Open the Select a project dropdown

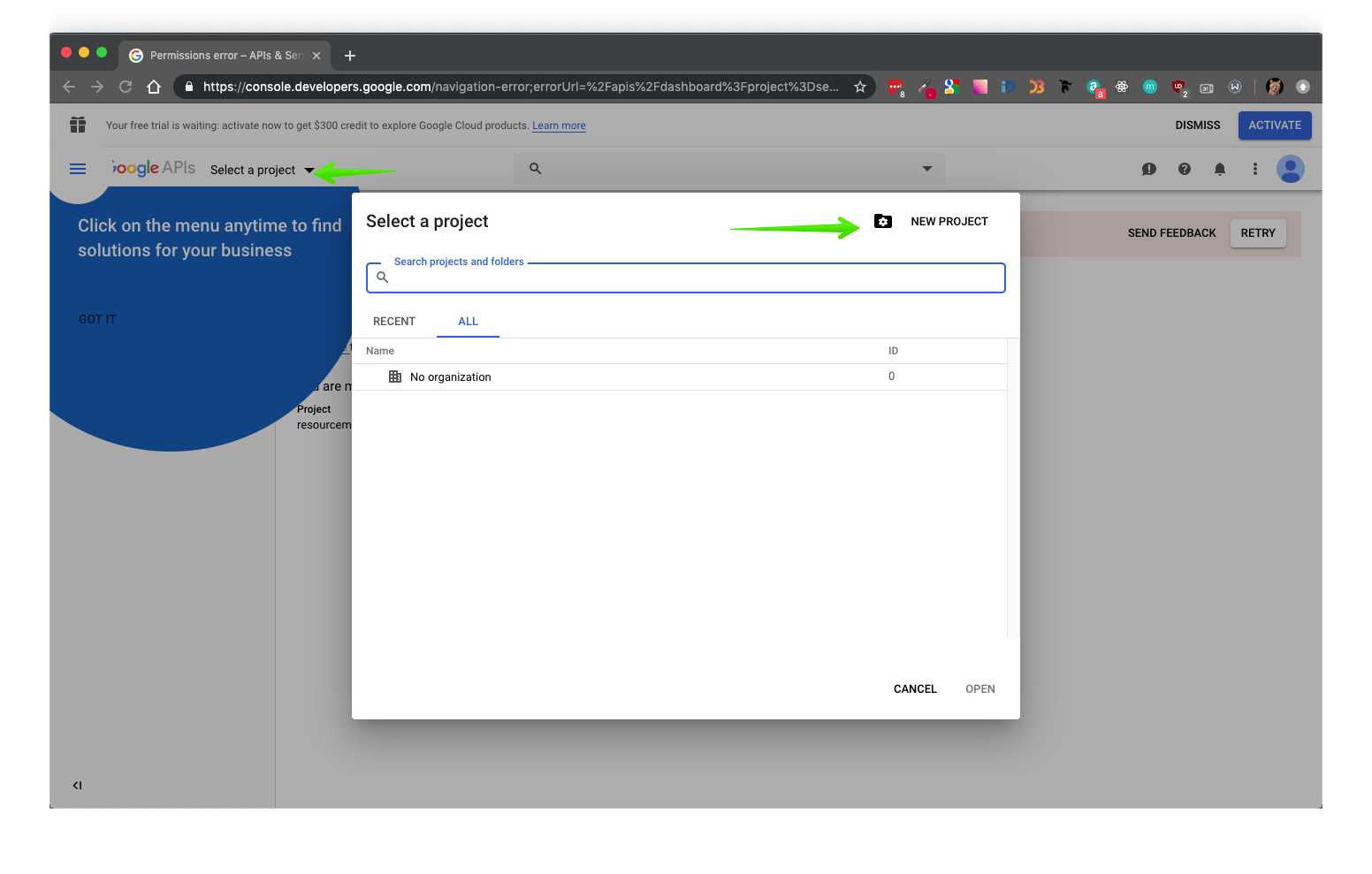coord(261,169)
